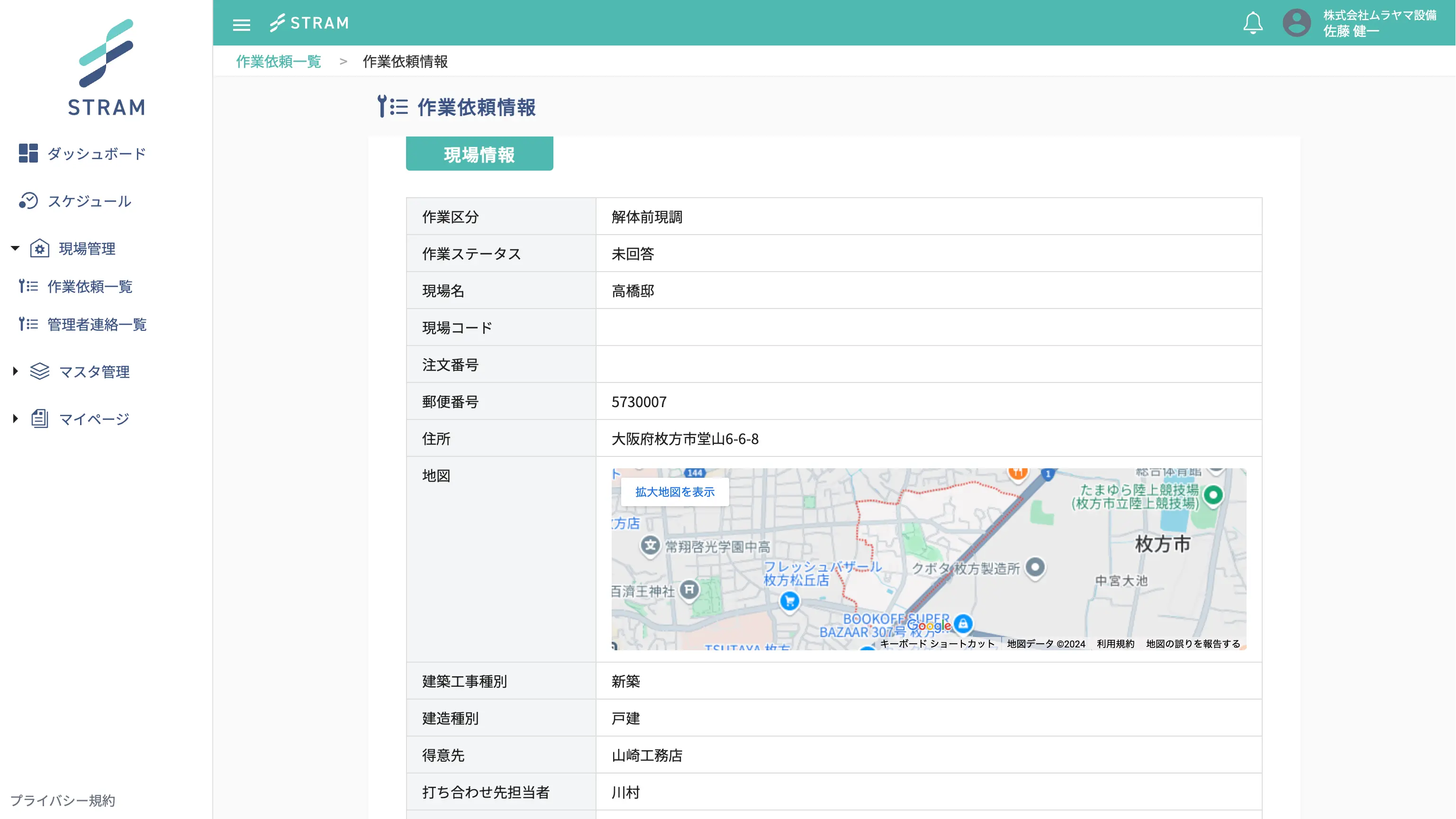Click the notification bell icon
1456x819 pixels.
coord(1253,23)
